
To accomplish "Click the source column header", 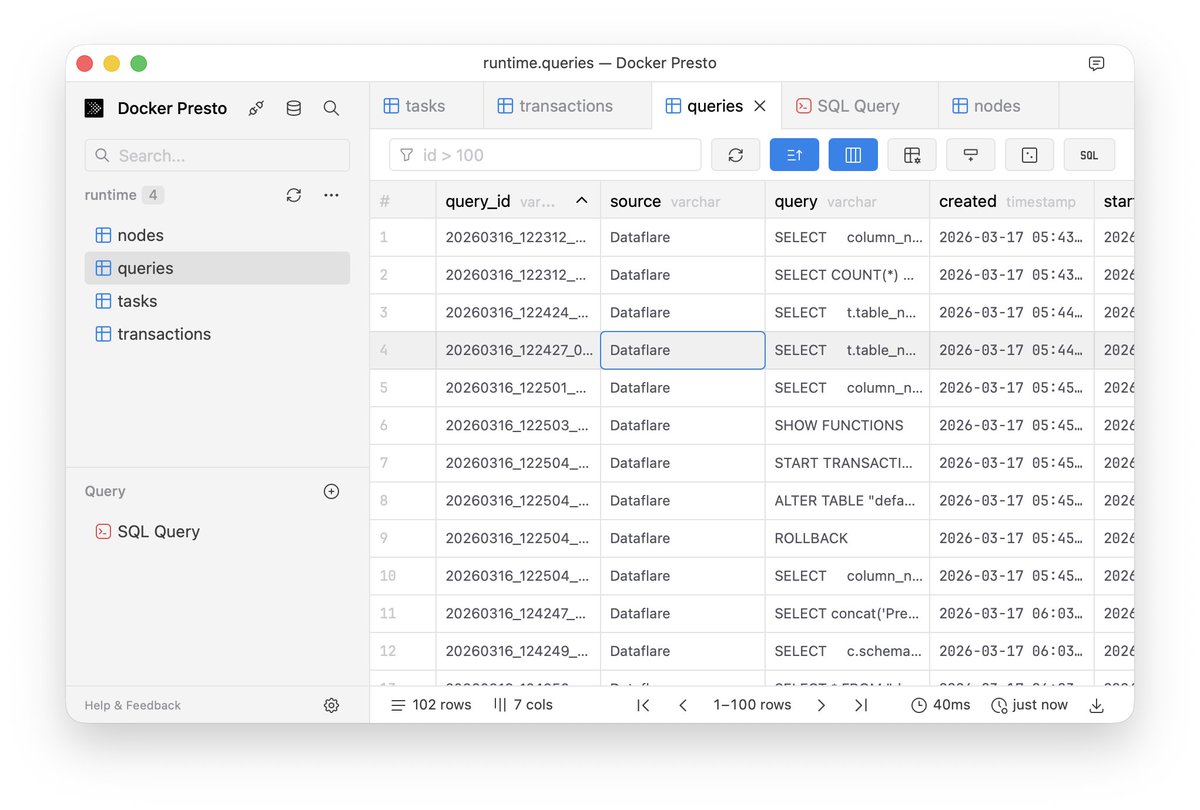I will click(683, 201).
